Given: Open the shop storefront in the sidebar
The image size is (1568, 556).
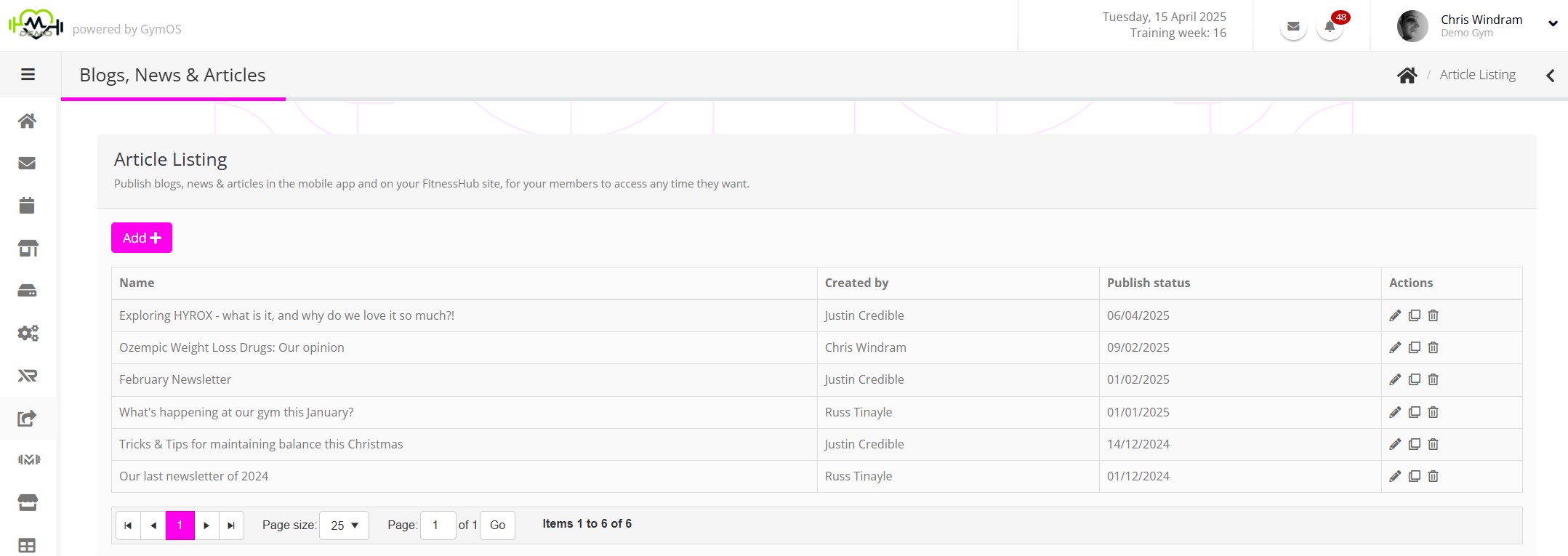Looking at the screenshot, I should click(28, 249).
